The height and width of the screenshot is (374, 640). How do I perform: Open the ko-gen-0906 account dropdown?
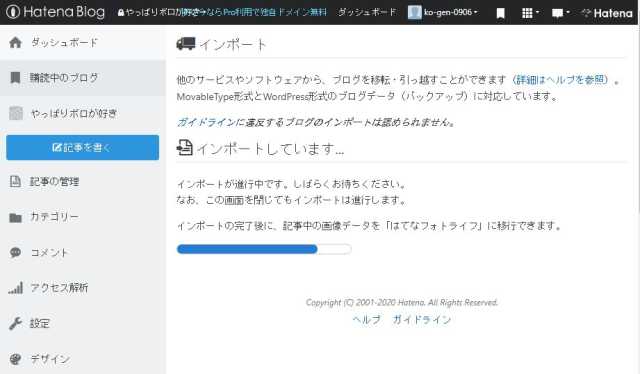coord(450,12)
